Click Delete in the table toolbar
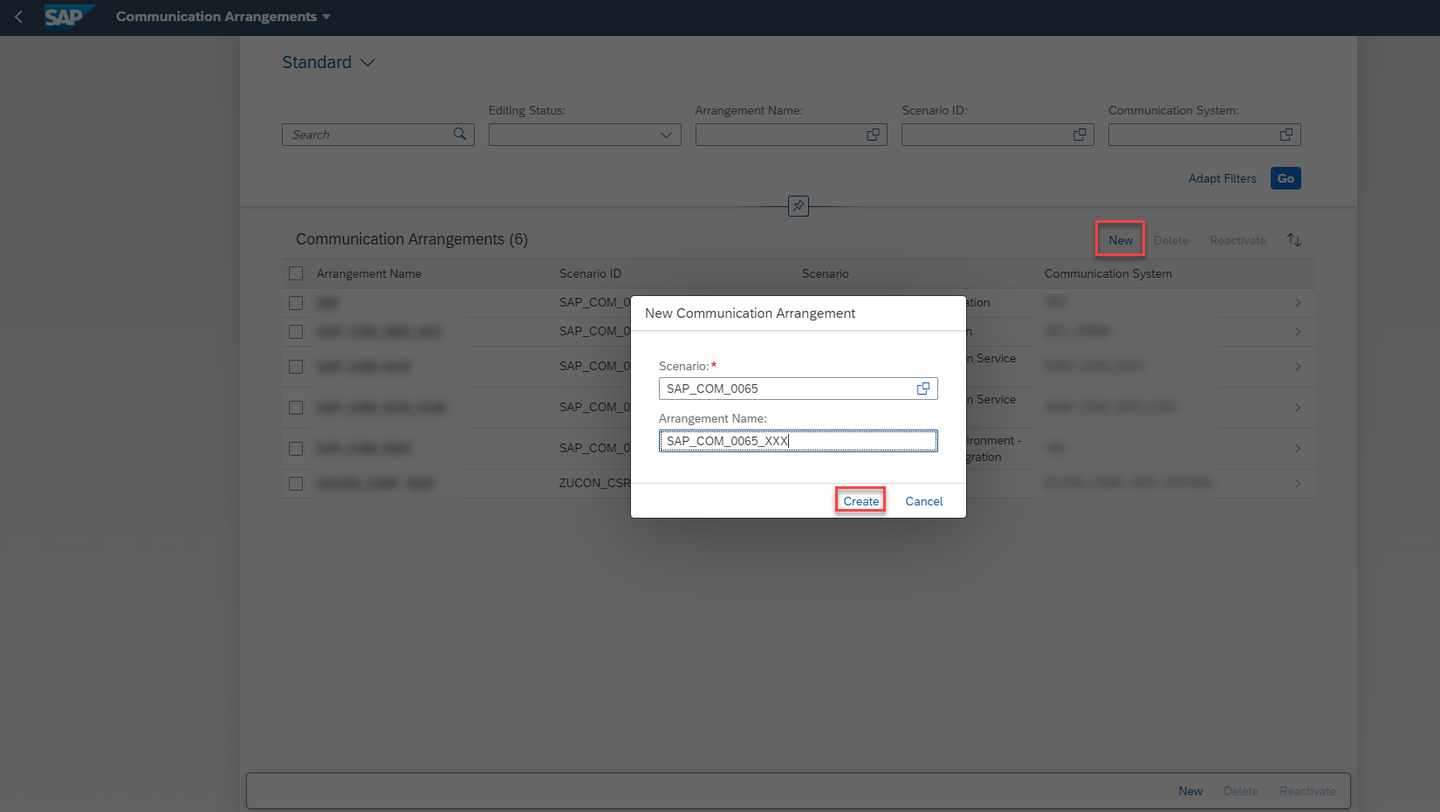The width and height of the screenshot is (1440, 812). [1171, 240]
